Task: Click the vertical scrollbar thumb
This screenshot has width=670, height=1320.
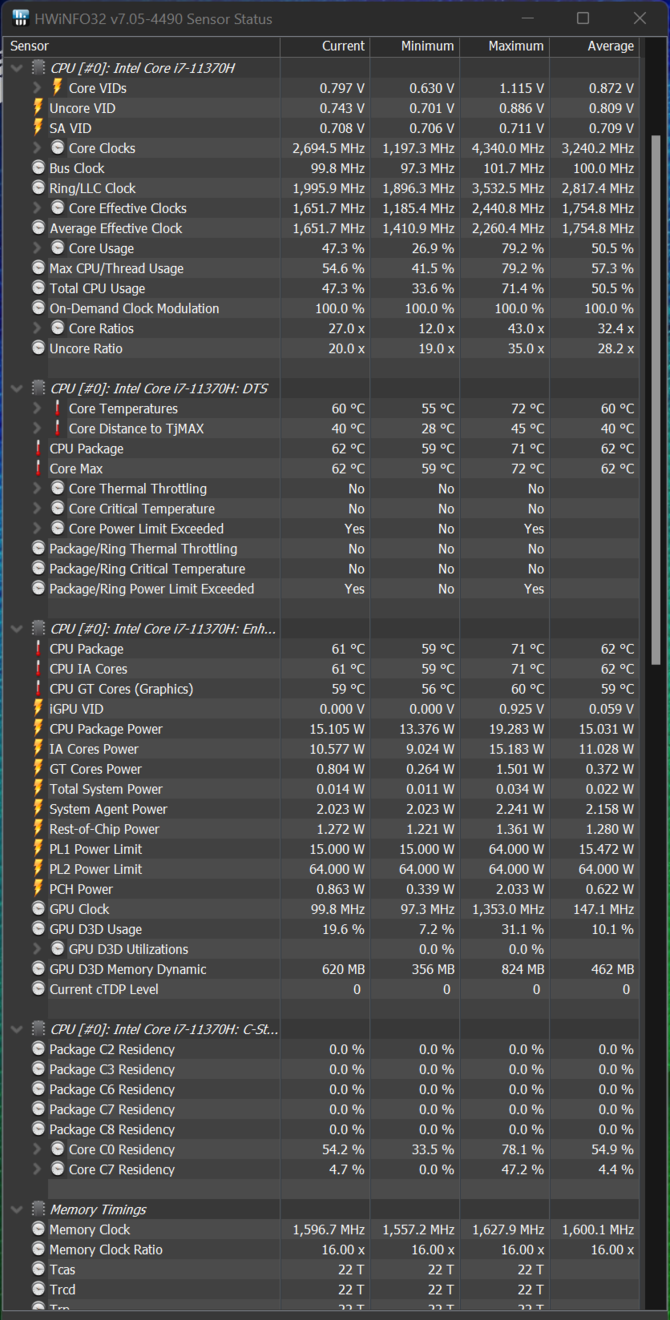Action: pos(656,400)
